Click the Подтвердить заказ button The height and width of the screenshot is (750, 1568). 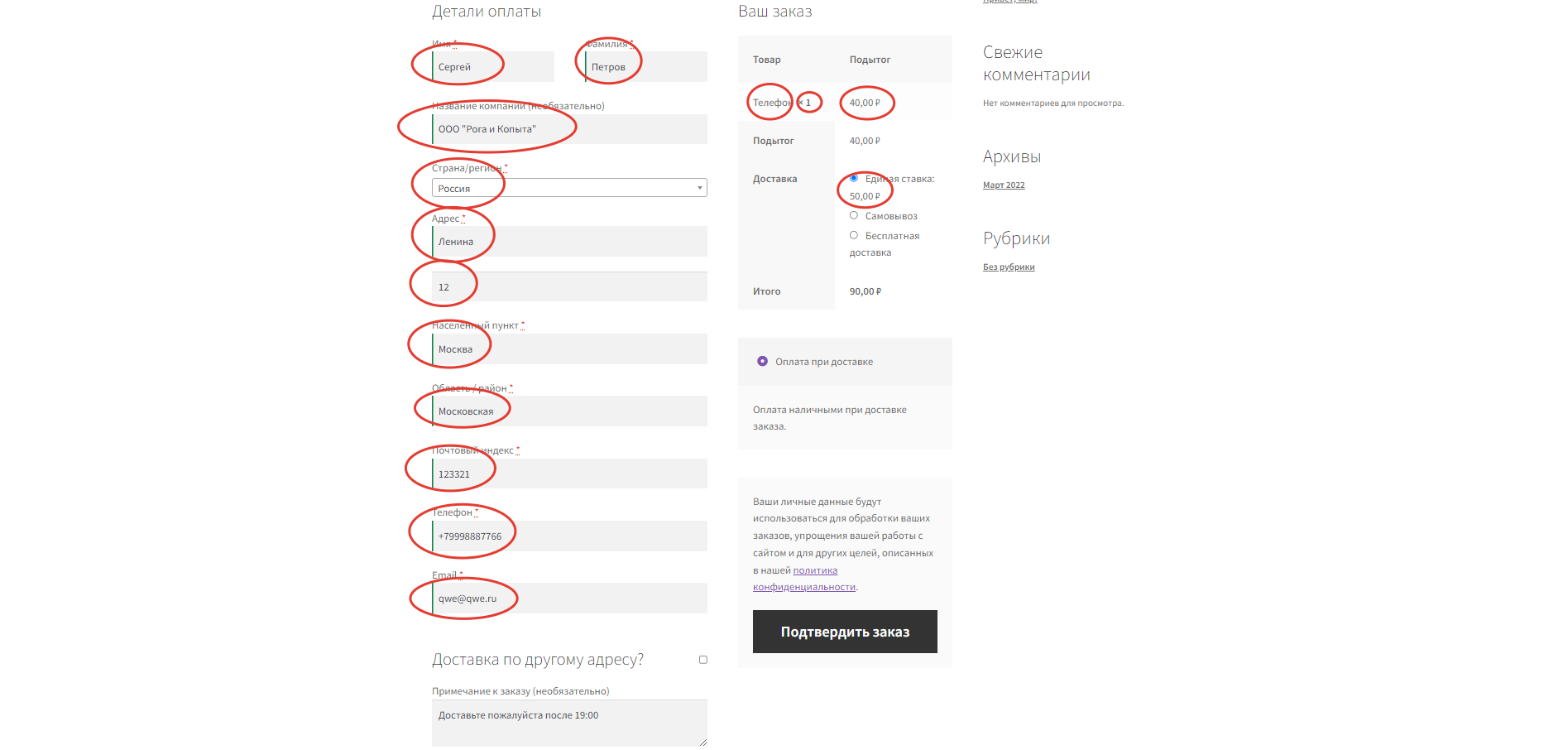[x=845, y=632]
